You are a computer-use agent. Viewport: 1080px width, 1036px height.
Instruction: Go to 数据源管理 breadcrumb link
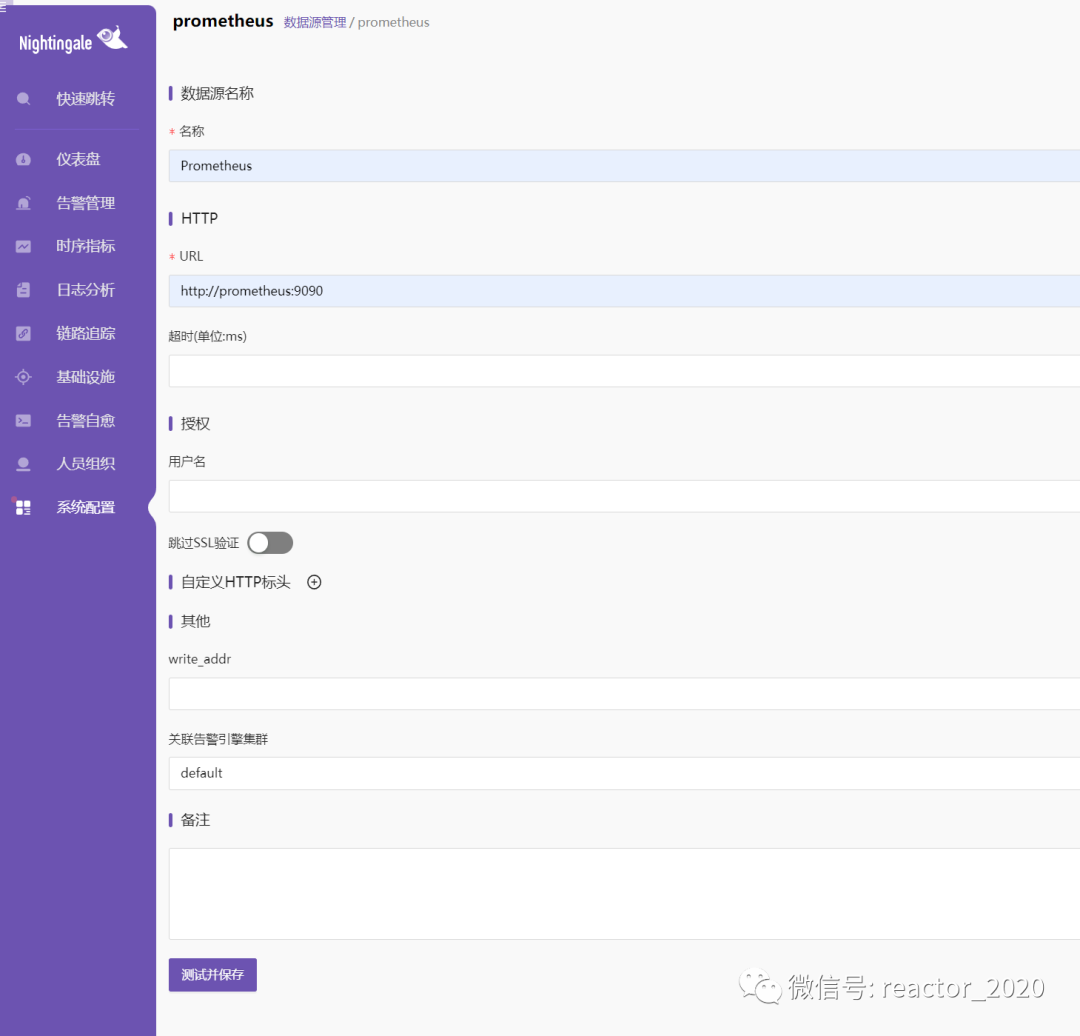coord(315,22)
